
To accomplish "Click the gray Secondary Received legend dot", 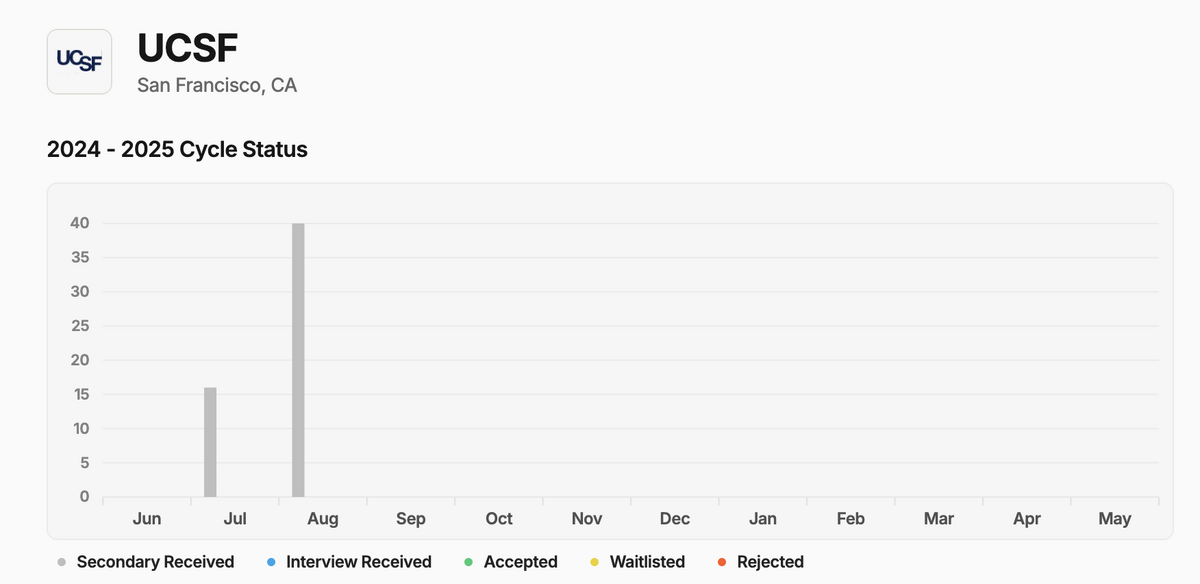I will 62,562.
